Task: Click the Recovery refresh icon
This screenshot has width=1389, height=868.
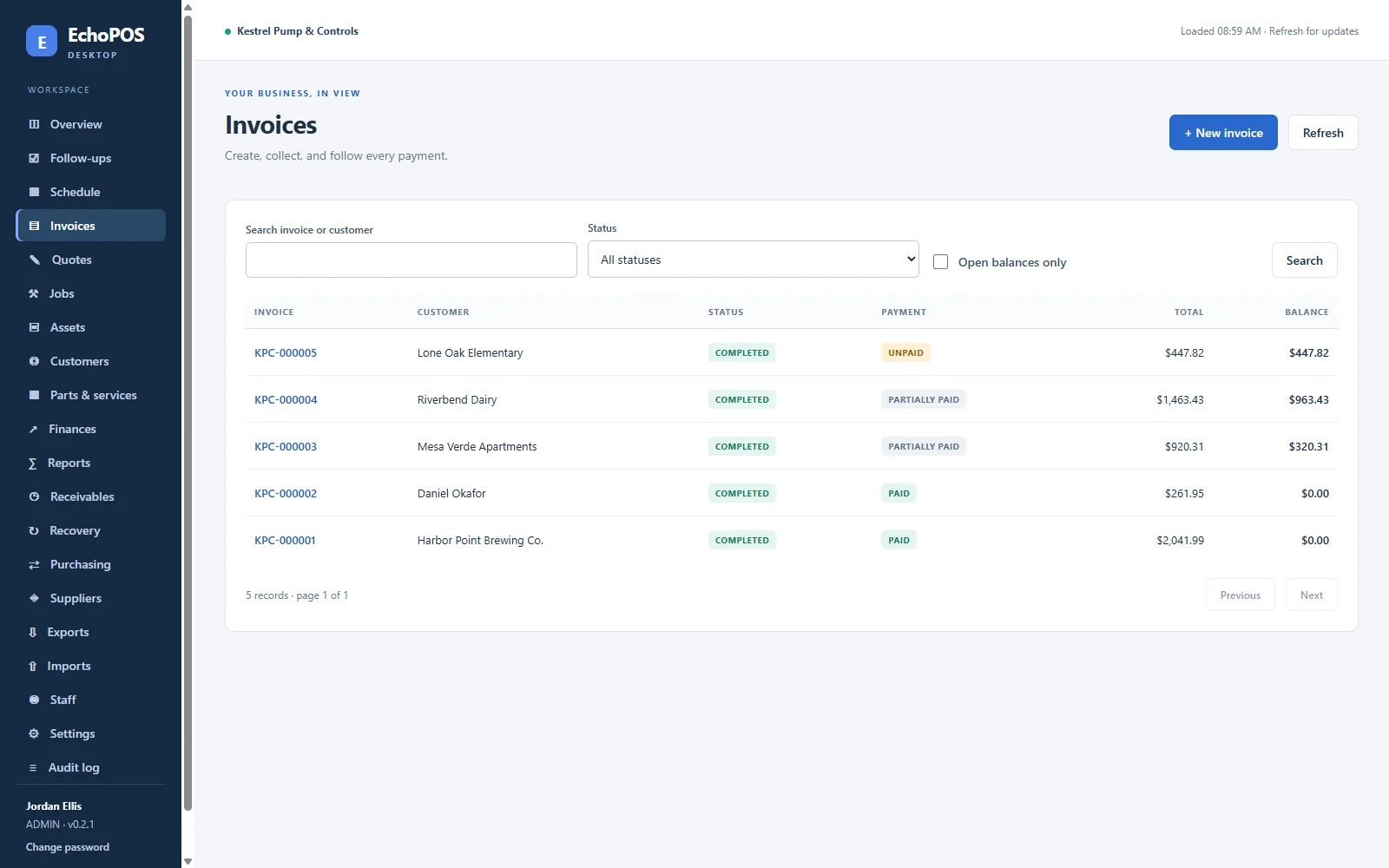Action: (x=34, y=530)
